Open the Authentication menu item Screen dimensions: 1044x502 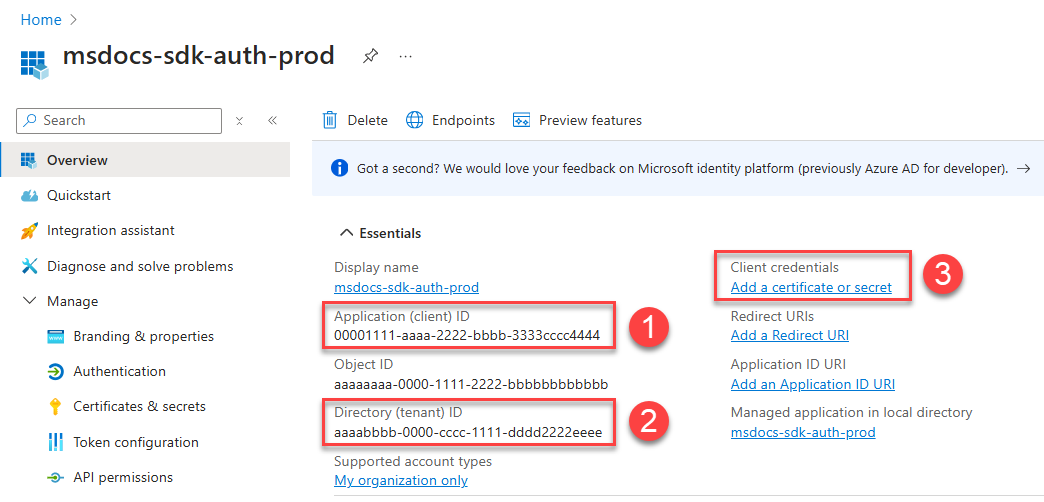[120, 371]
